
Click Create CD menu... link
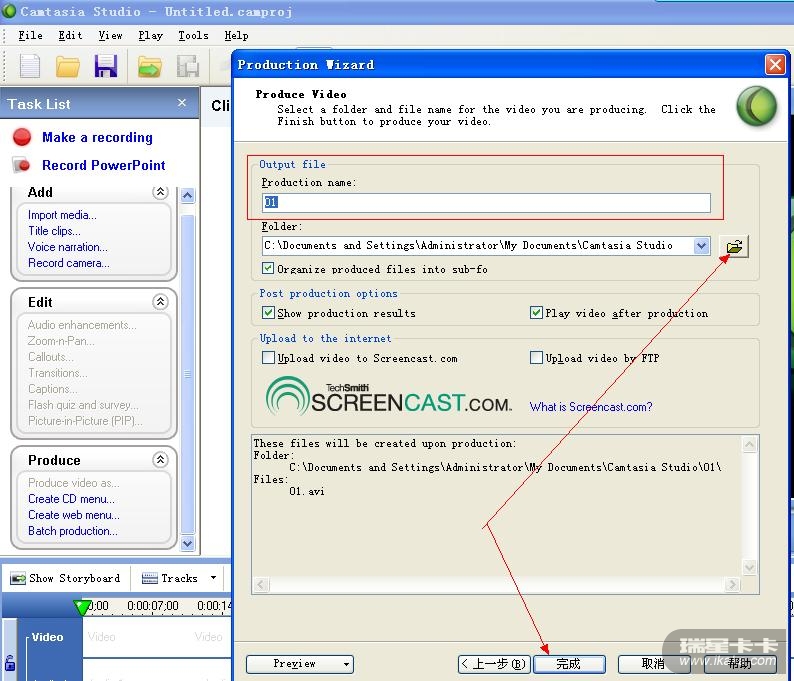pos(71,499)
